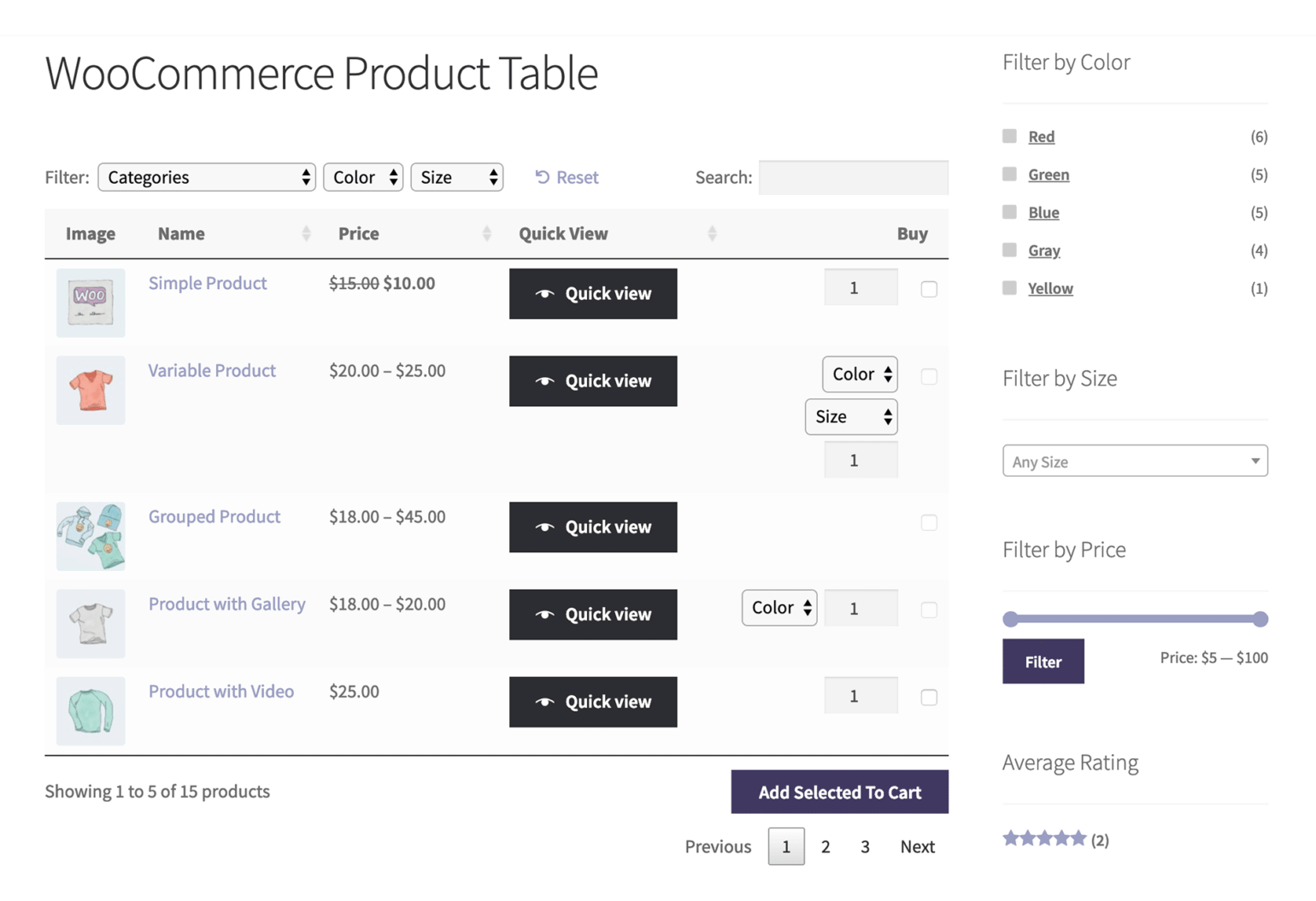Sort table by Price column arrows

tap(486, 234)
